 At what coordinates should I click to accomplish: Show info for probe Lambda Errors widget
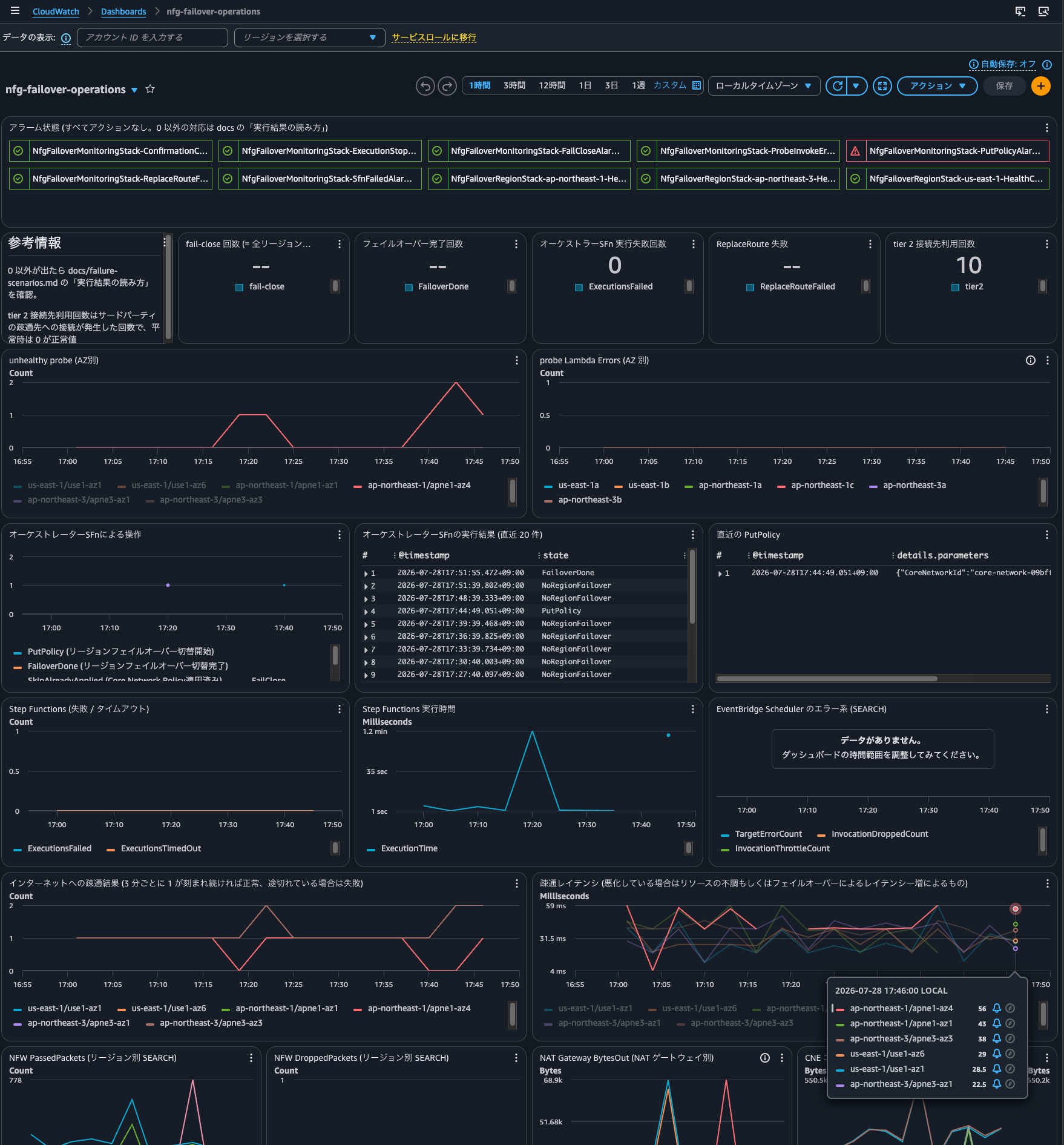tap(1030, 360)
